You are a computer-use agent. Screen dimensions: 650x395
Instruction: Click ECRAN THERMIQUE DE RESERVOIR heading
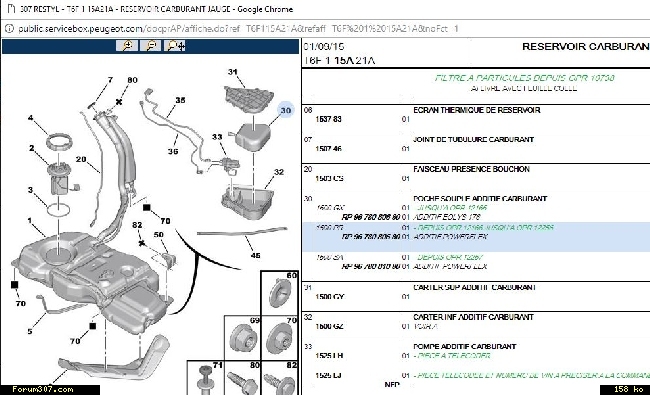(477, 110)
